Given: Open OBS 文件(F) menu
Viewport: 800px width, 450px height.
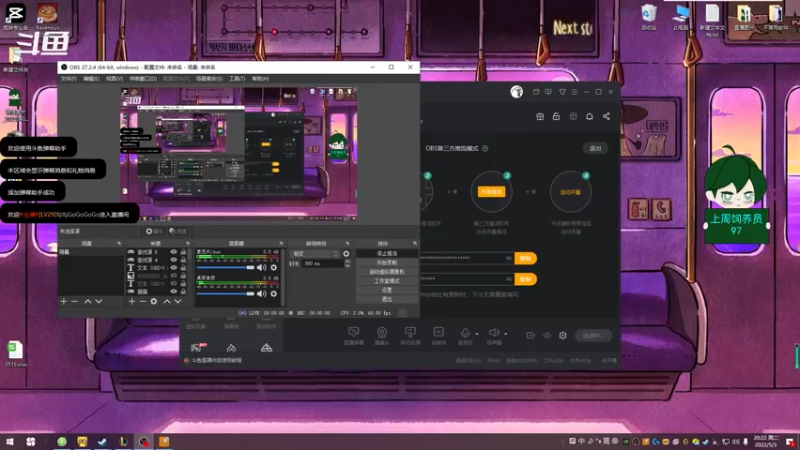Looking at the screenshot, I should 68,79.
